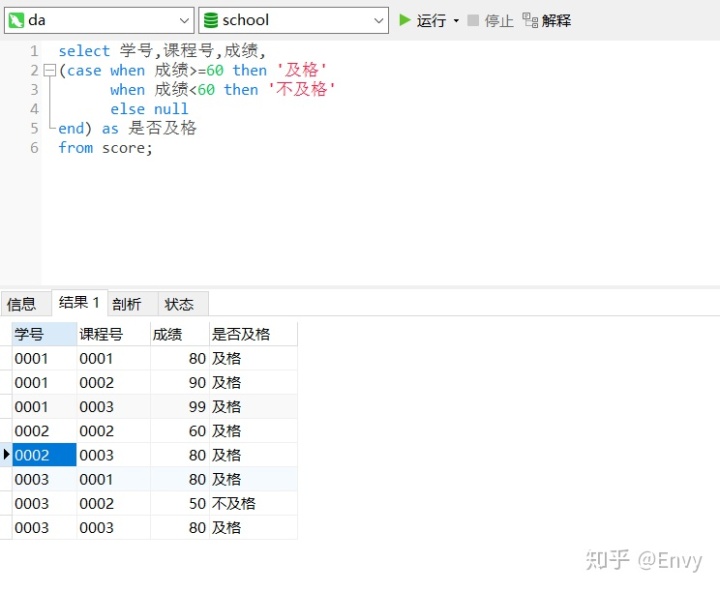Click the 是否及格 column header
The height and width of the screenshot is (592, 720).
253,334
